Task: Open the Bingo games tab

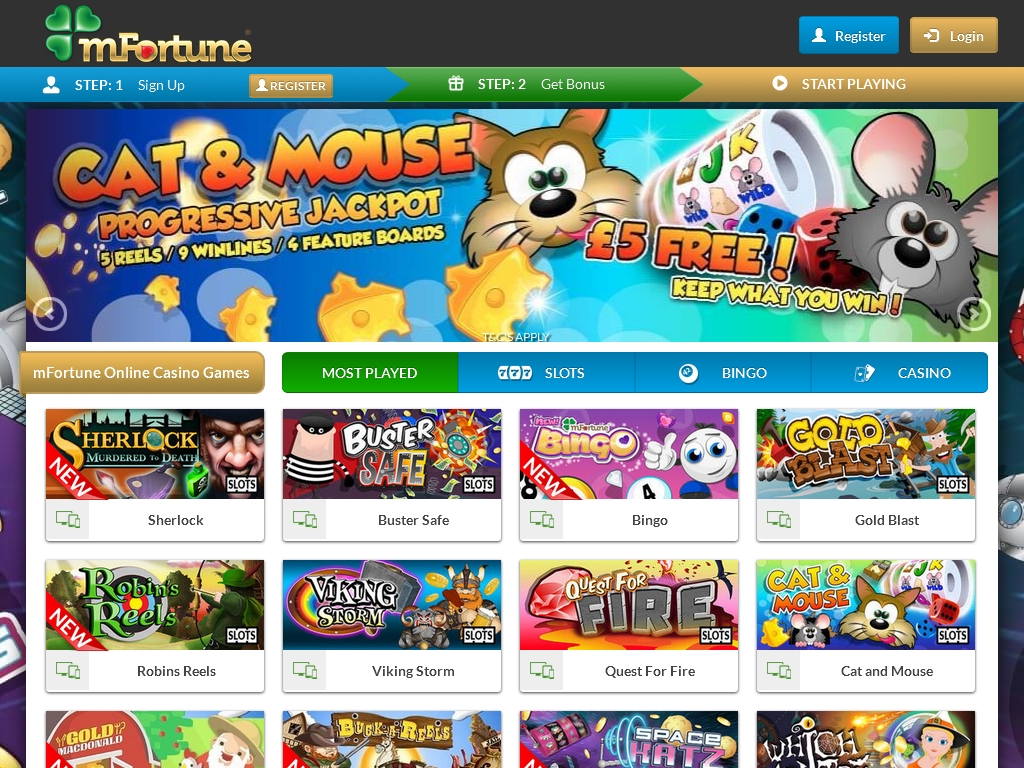Action: point(723,373)
